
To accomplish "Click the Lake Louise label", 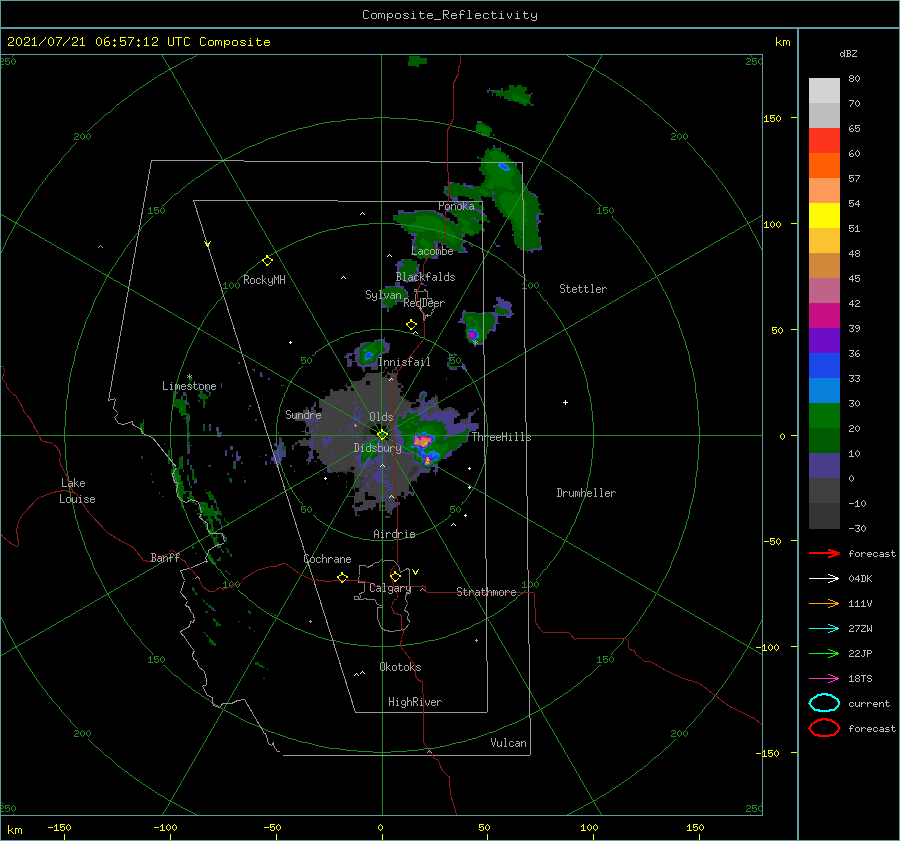I will point(77,491).
